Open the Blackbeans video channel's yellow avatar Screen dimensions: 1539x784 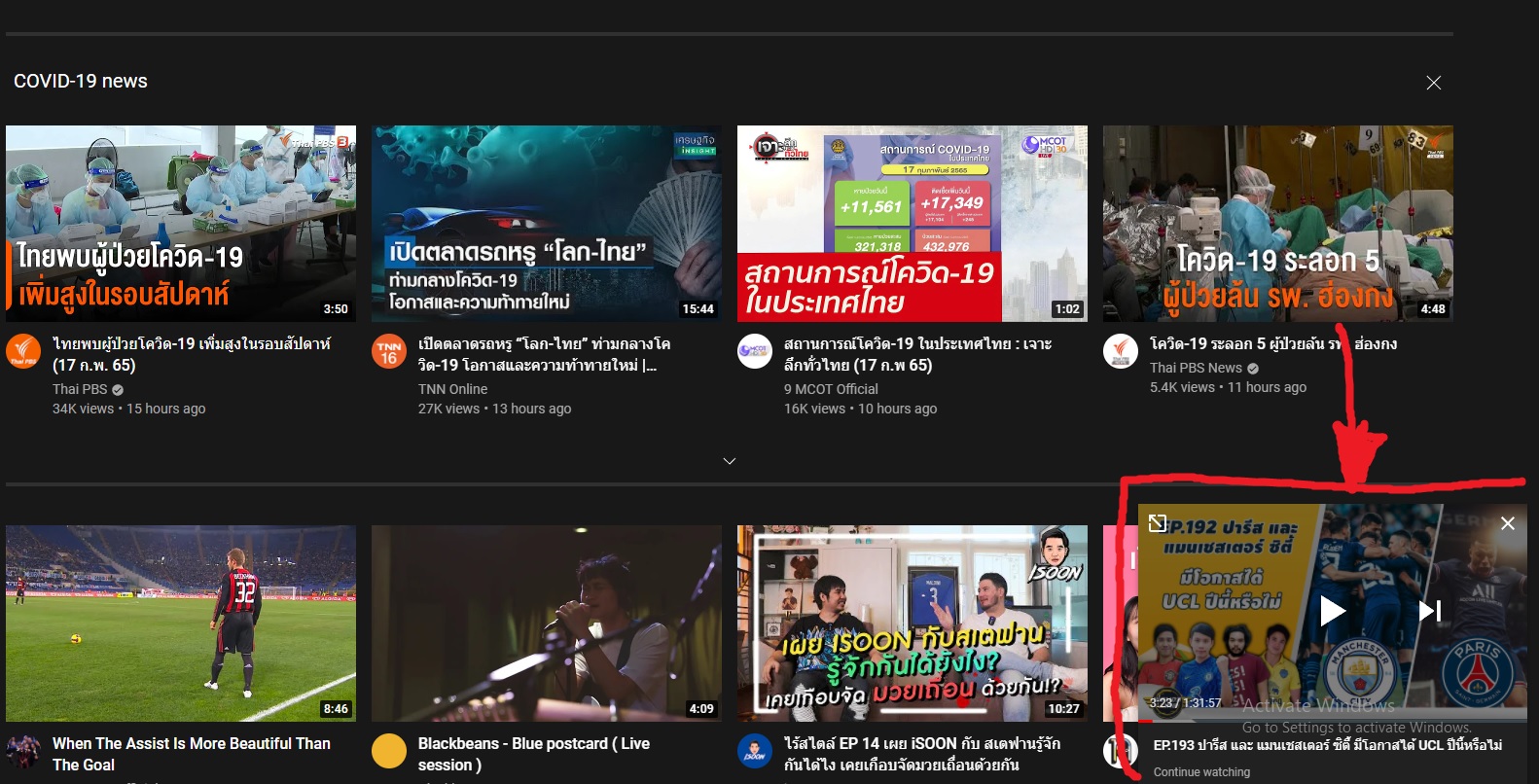[x=389, y=751]
